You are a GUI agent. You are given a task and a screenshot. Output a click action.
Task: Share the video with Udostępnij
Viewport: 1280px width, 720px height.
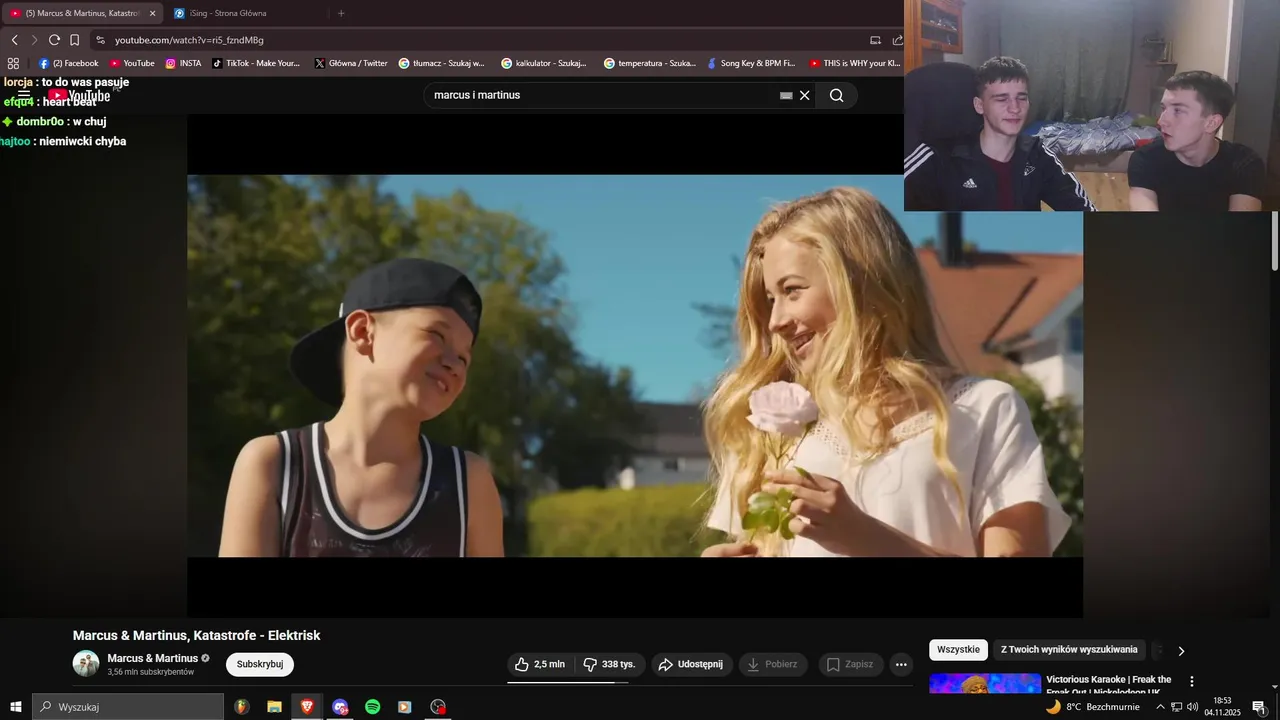691,664
